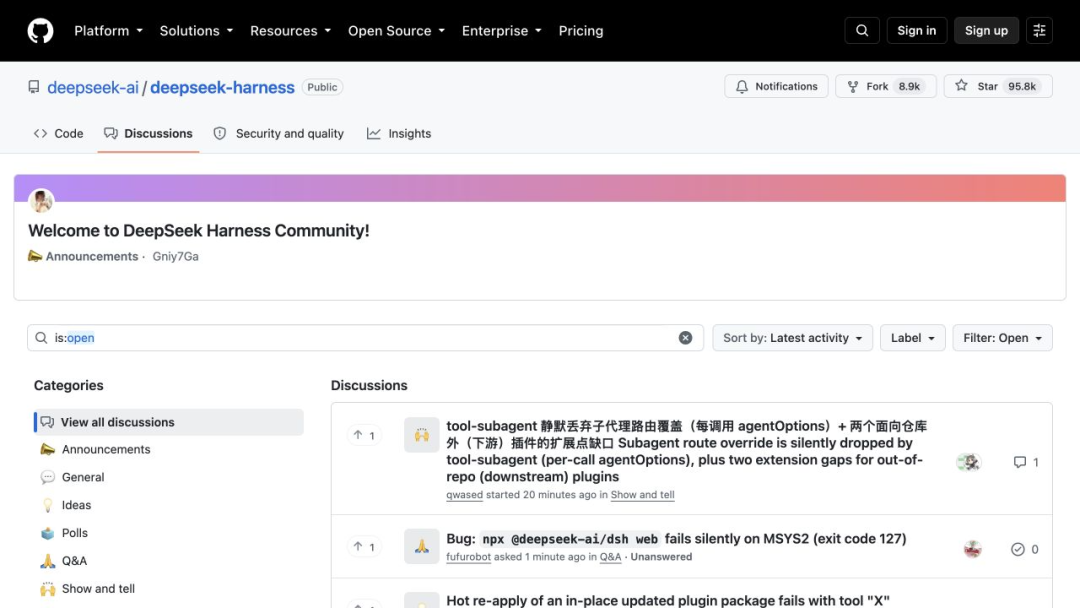Open comment count on tool-subagent discussion
1080x608 pixels.
click(x=1026, y=462)
